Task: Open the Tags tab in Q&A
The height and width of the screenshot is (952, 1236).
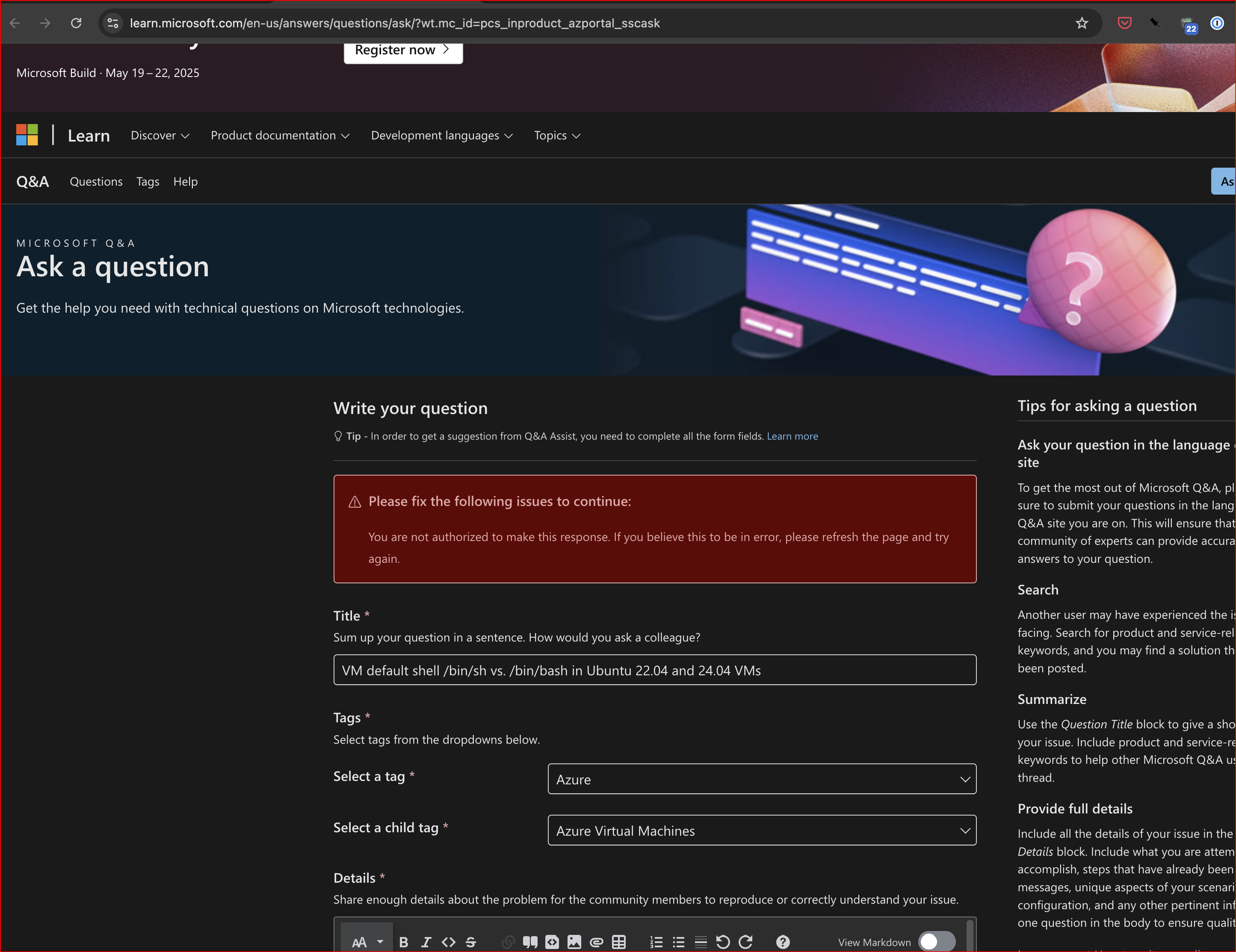Action: click(x=148, y=182)
